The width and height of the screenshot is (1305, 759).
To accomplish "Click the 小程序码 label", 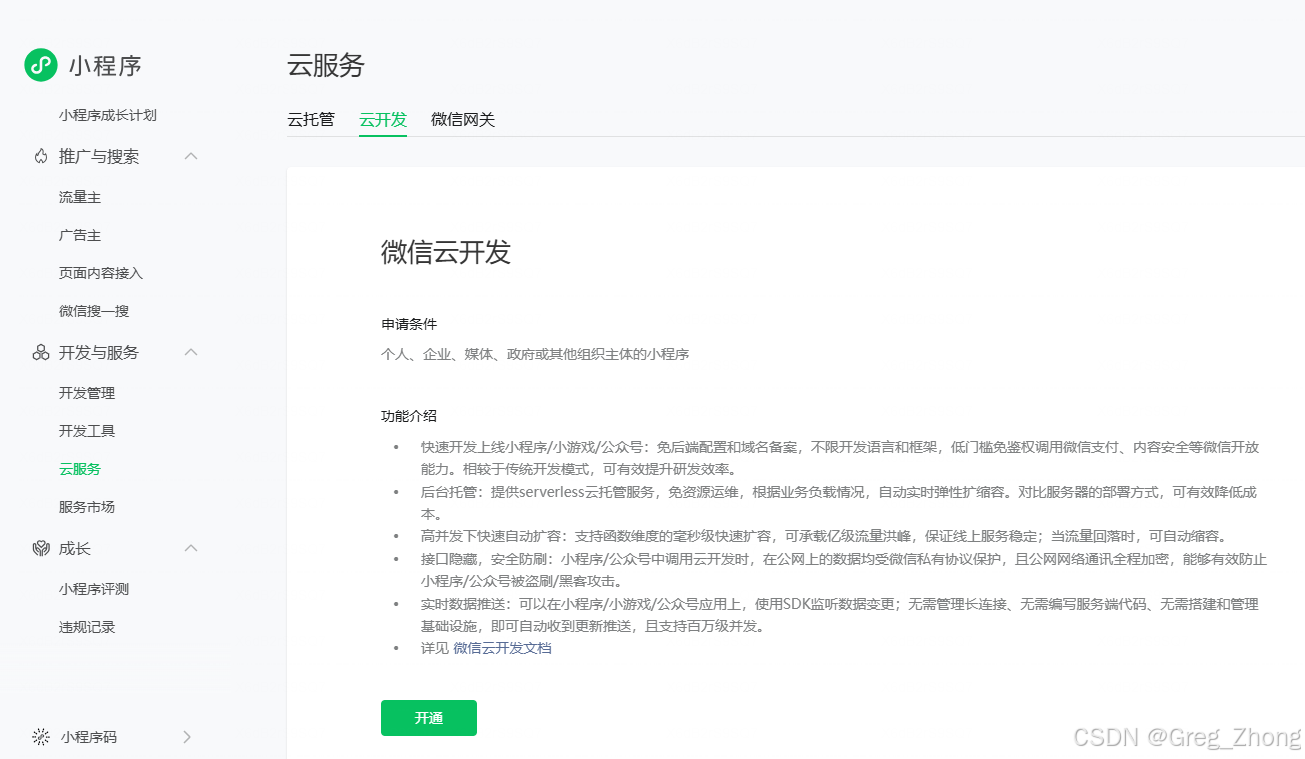I will (88, 737).
